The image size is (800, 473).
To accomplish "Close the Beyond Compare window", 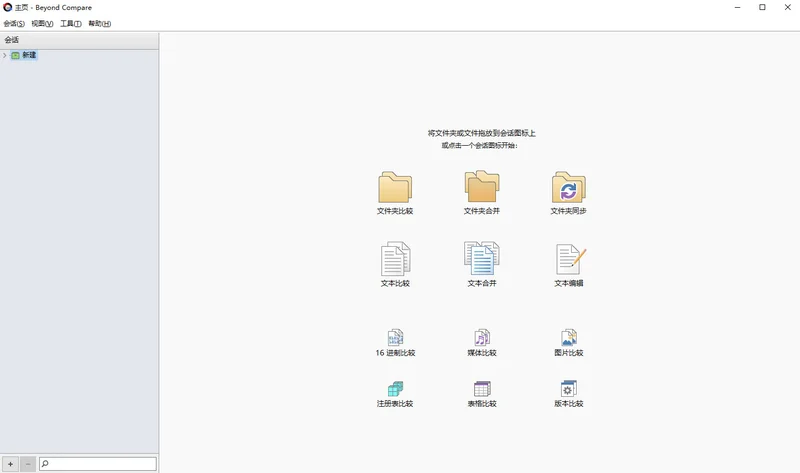I will click(787, 7).
